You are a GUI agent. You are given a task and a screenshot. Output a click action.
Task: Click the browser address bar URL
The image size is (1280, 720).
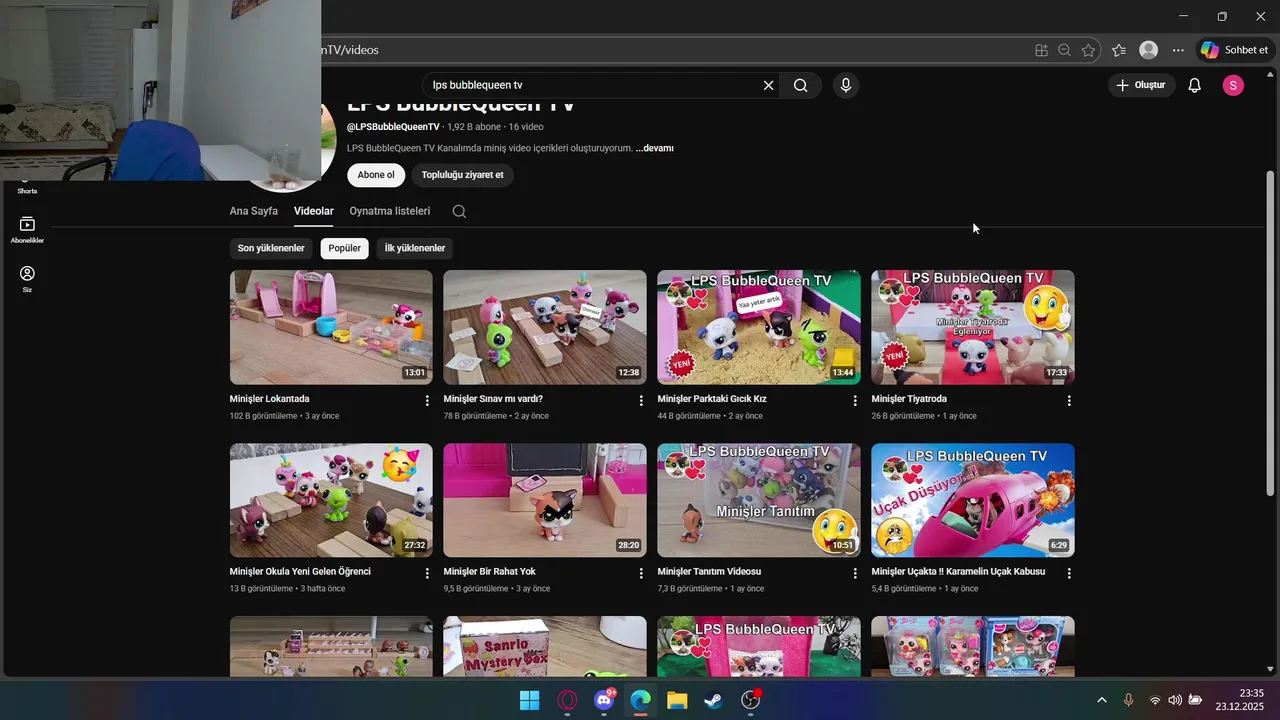click(350, 50)
